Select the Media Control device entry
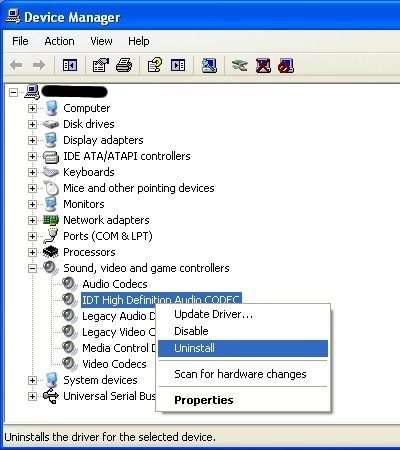400x450 pixels. point(119,348)
